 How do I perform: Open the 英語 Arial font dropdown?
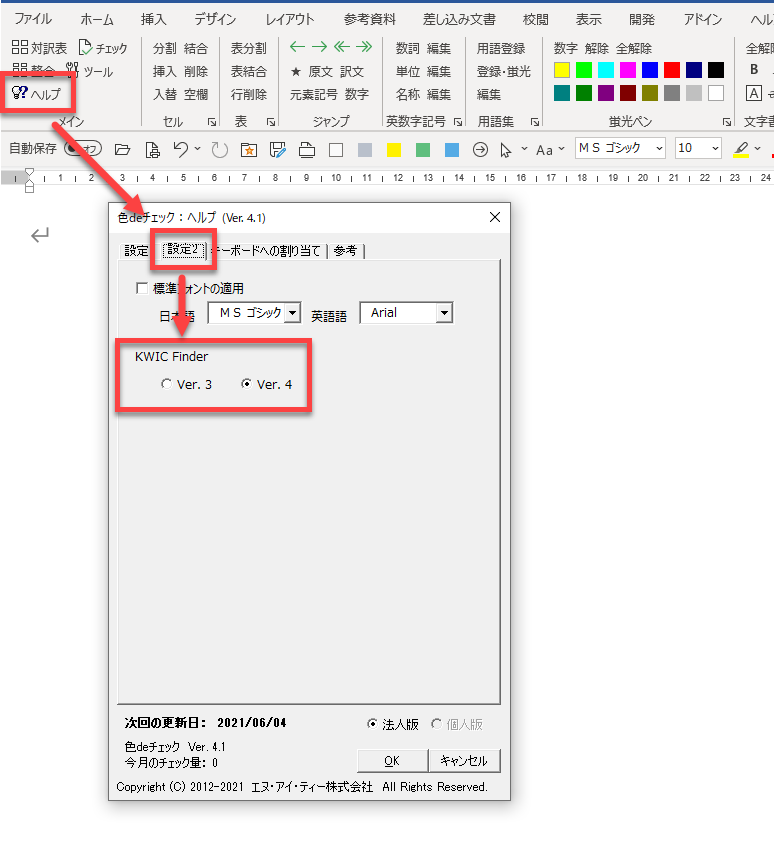[x=444, y=314]
